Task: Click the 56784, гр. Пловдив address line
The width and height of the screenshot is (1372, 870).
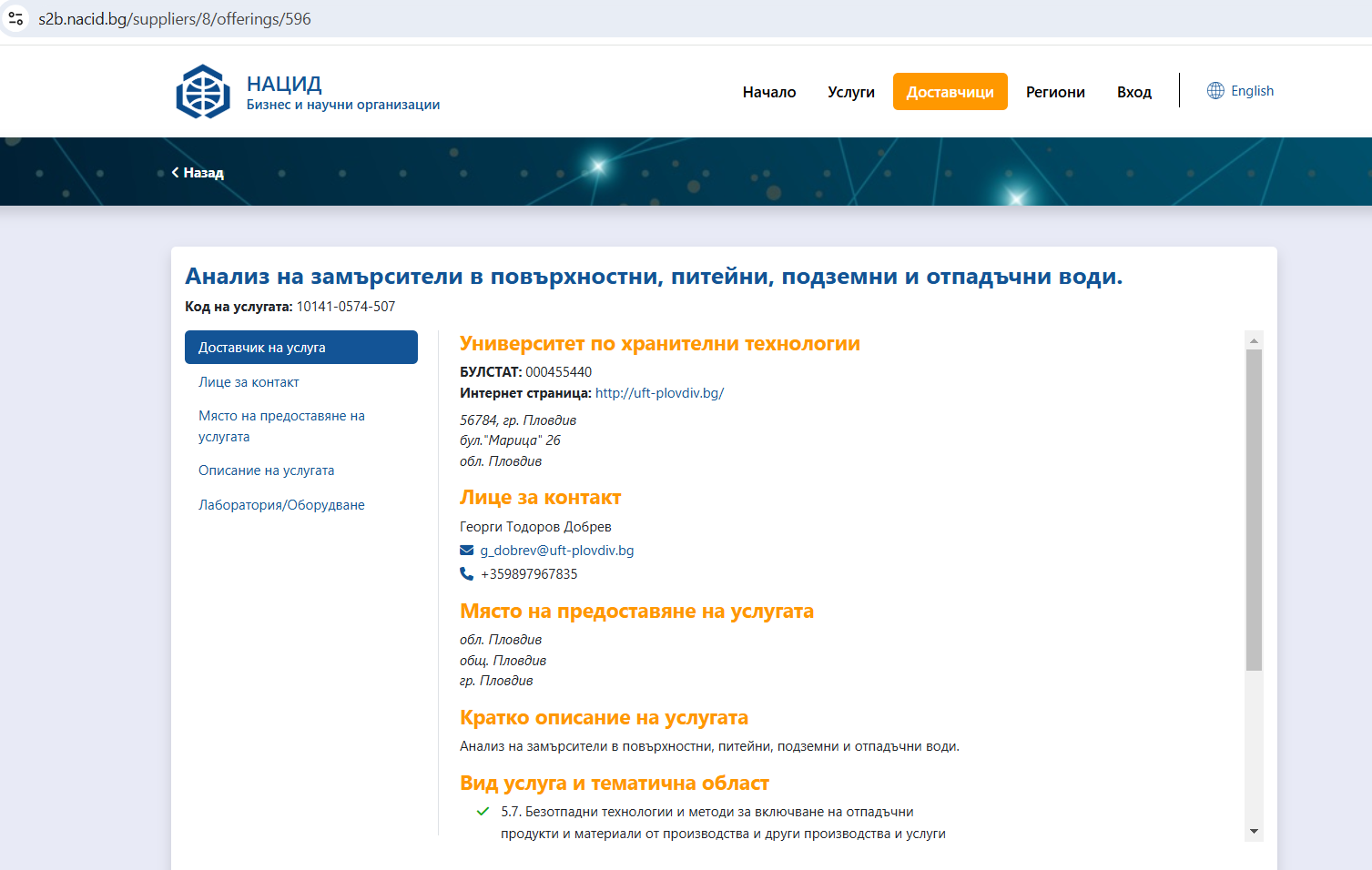Action: click(518, 420)
